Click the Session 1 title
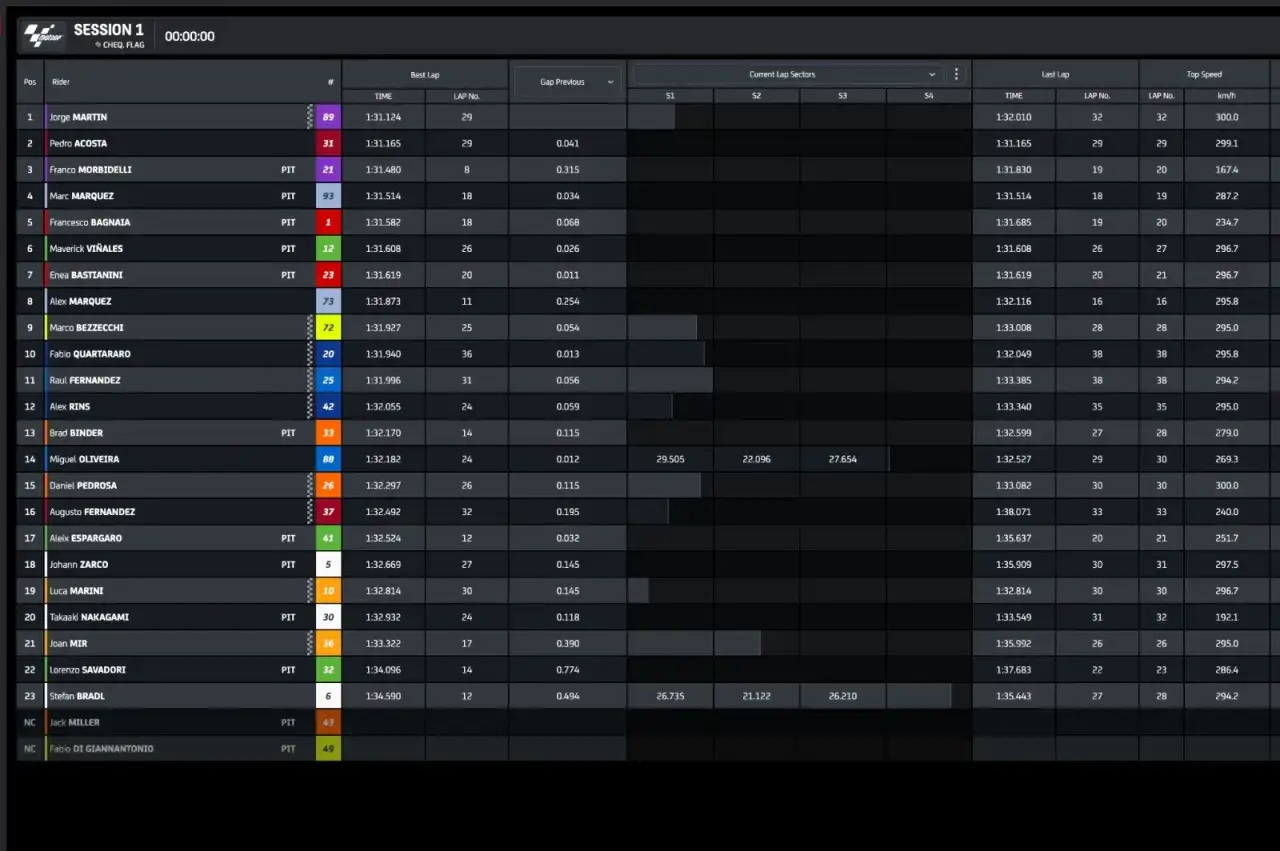This screenshot has height=851, width=1280. [108, 30]
